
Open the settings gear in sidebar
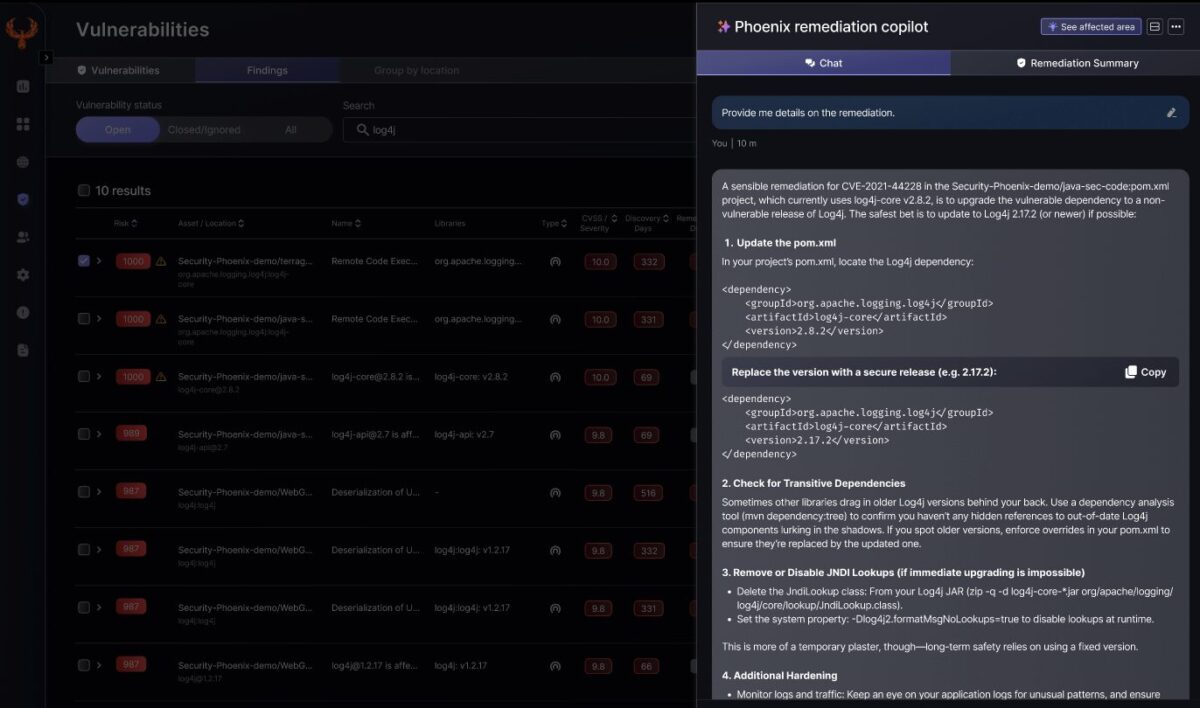pyautogui.click(x=23, y=275)
